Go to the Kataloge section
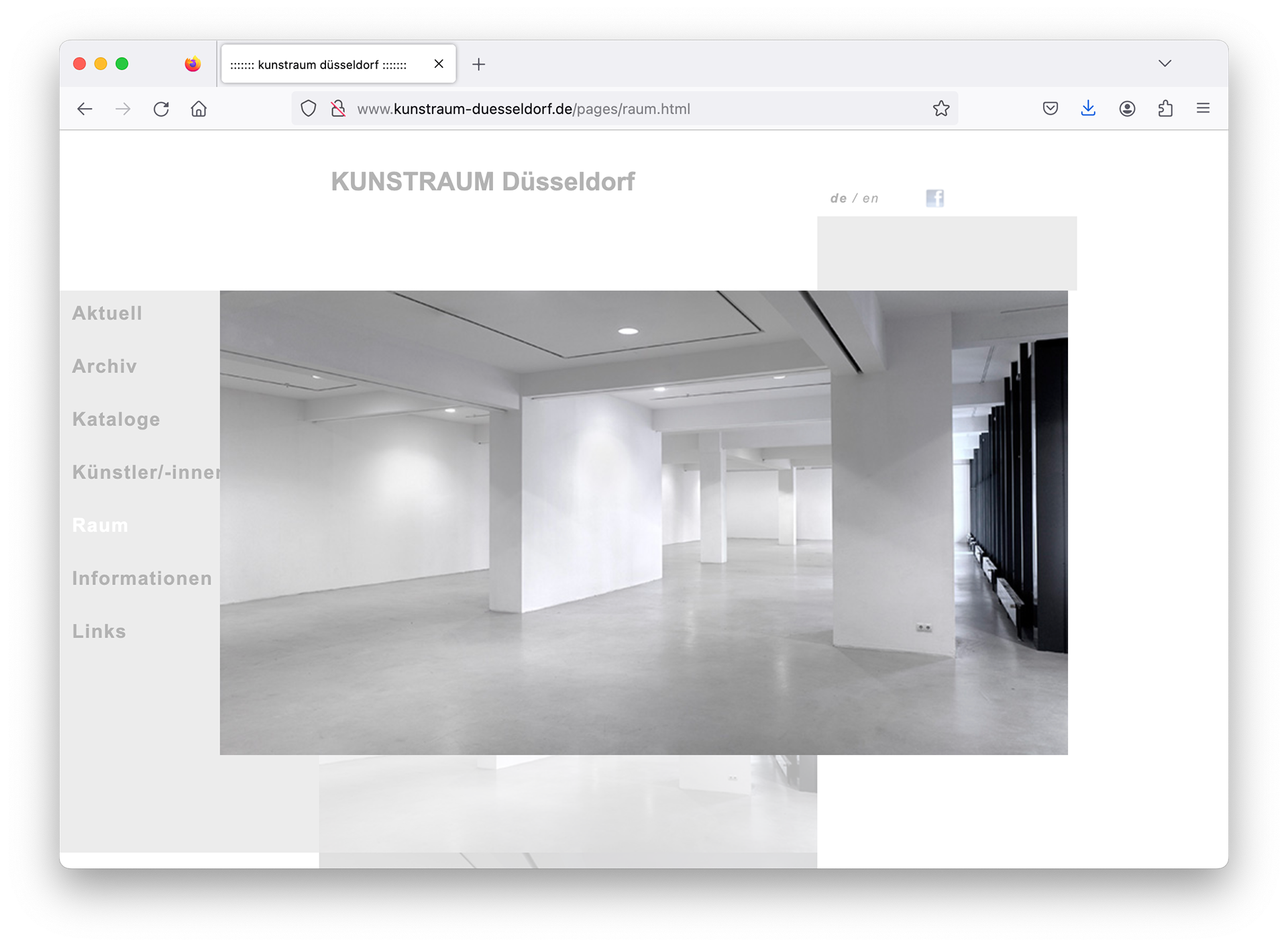Viewport: 1288px width, 947px height. (x=116, y=419)
